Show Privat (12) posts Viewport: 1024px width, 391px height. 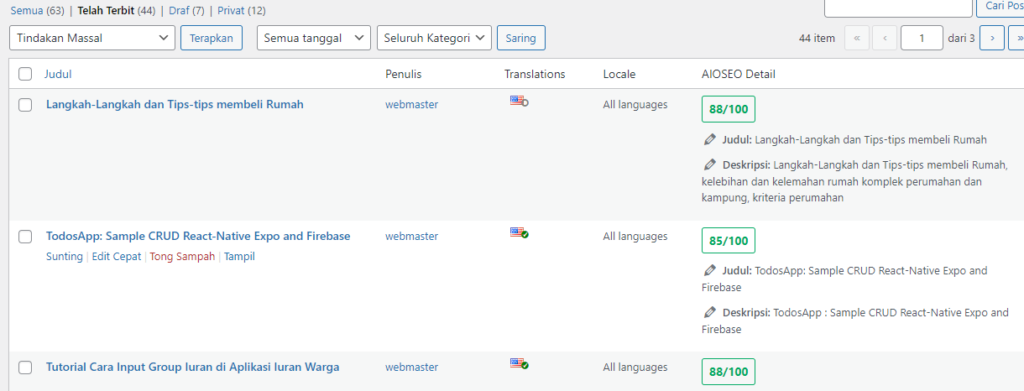tap(242, 10)
